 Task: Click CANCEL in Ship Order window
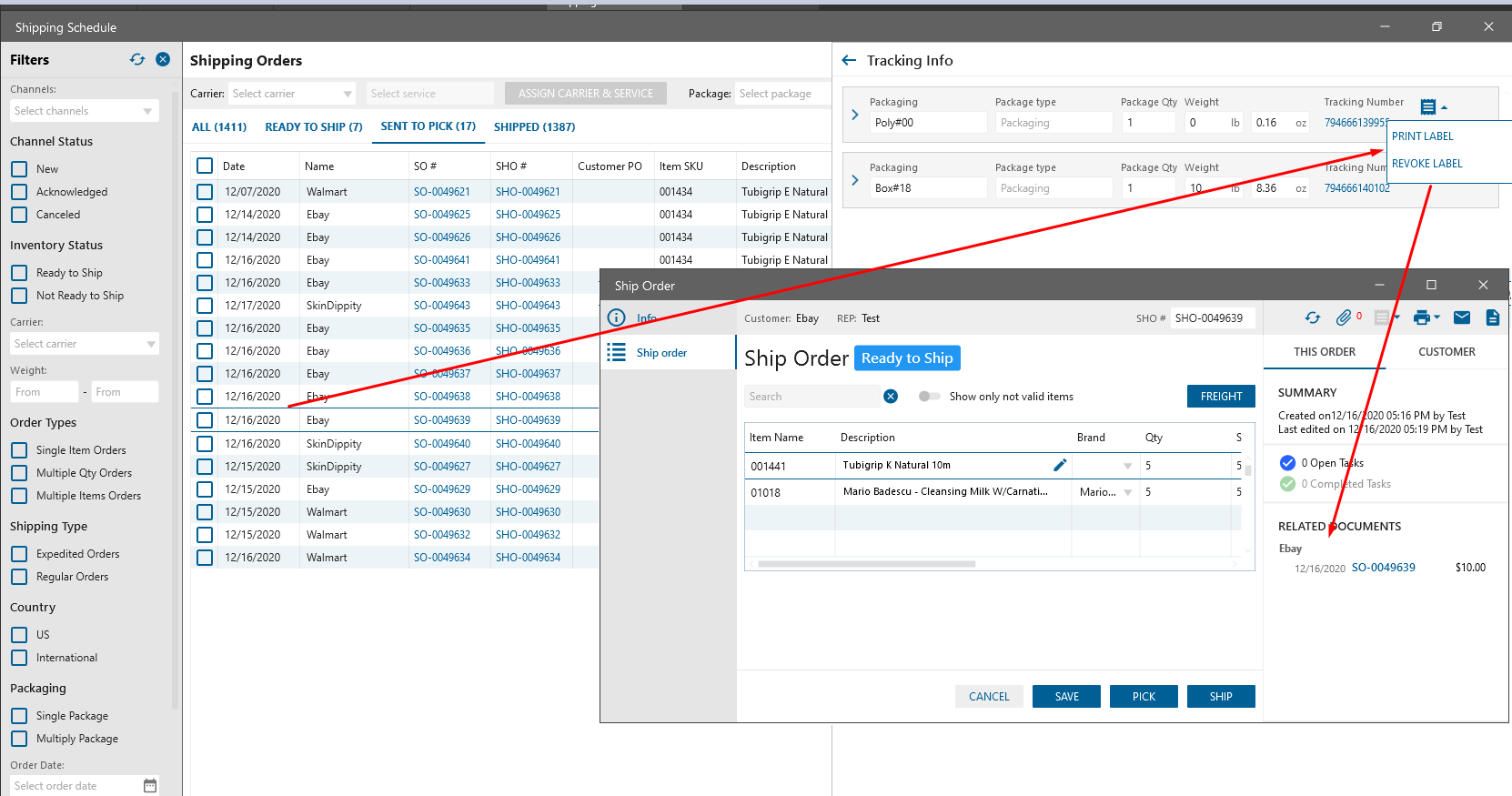989,697
